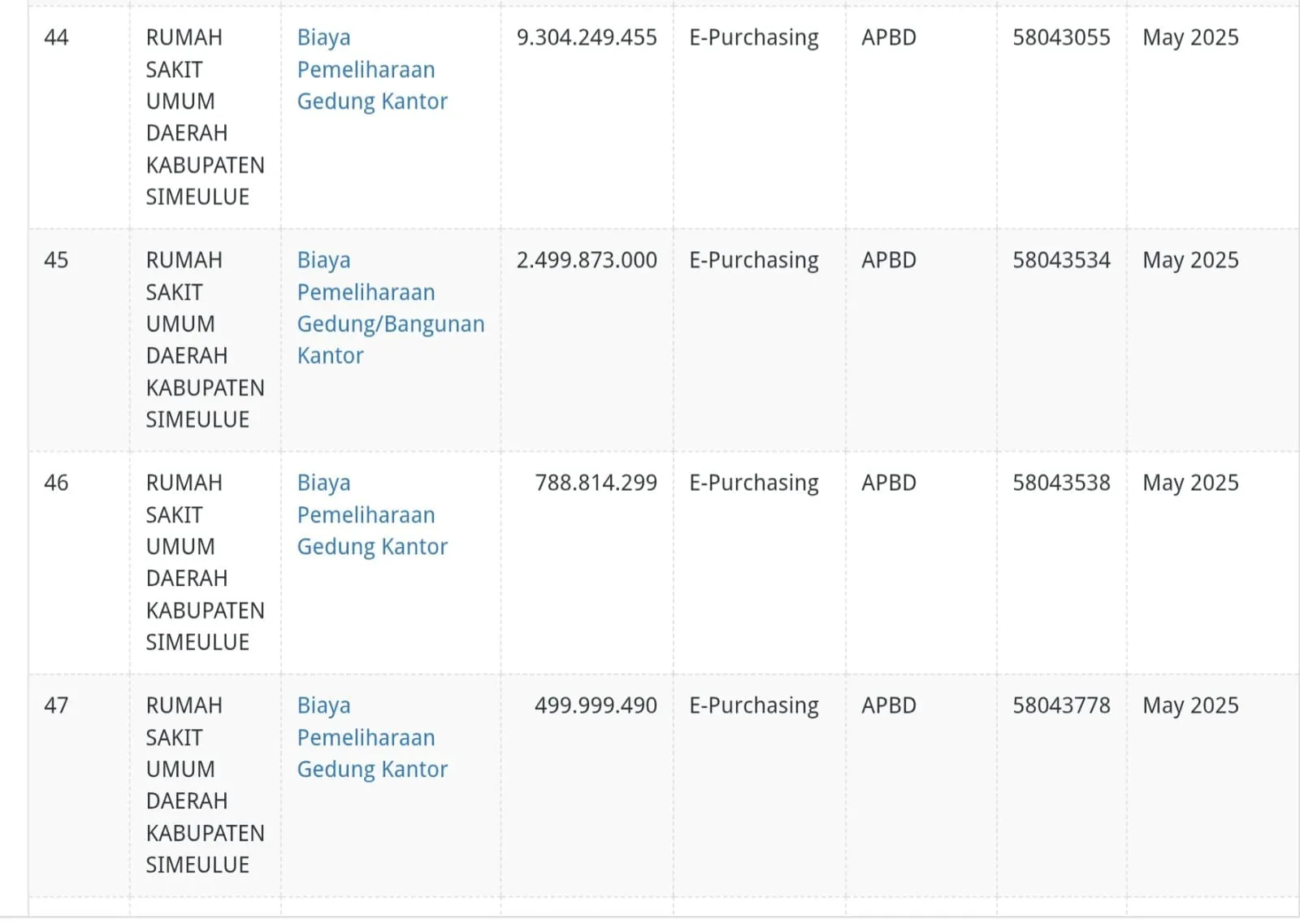Click the amount 2.499.873.000
Screen dimensions: 1300x924
point(587,261)
